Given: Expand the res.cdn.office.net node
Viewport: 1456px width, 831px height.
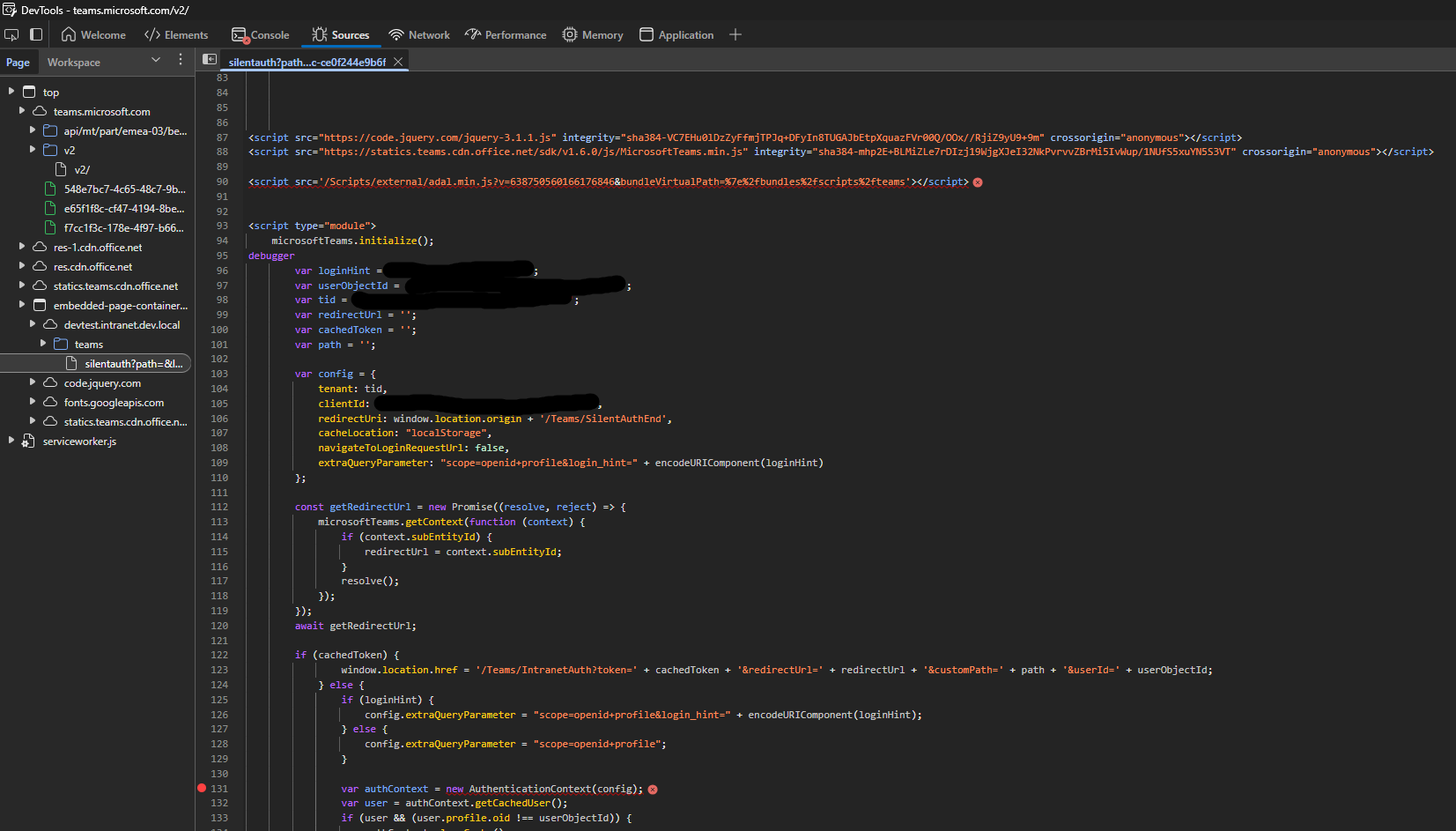Looking at the screenshot, I should [22, 266].
